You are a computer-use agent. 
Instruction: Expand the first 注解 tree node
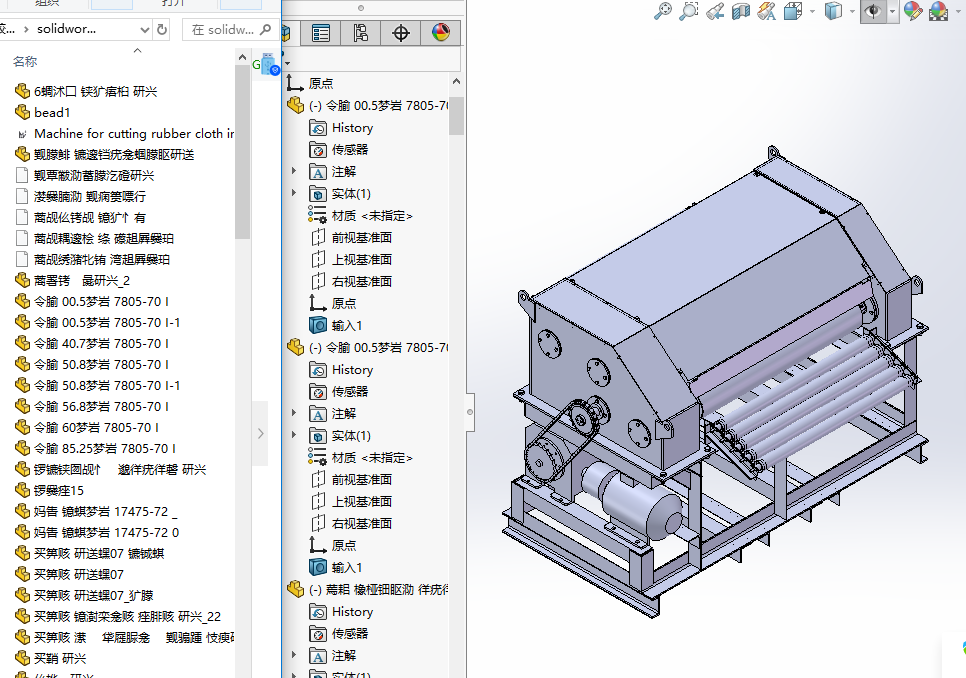294,171
